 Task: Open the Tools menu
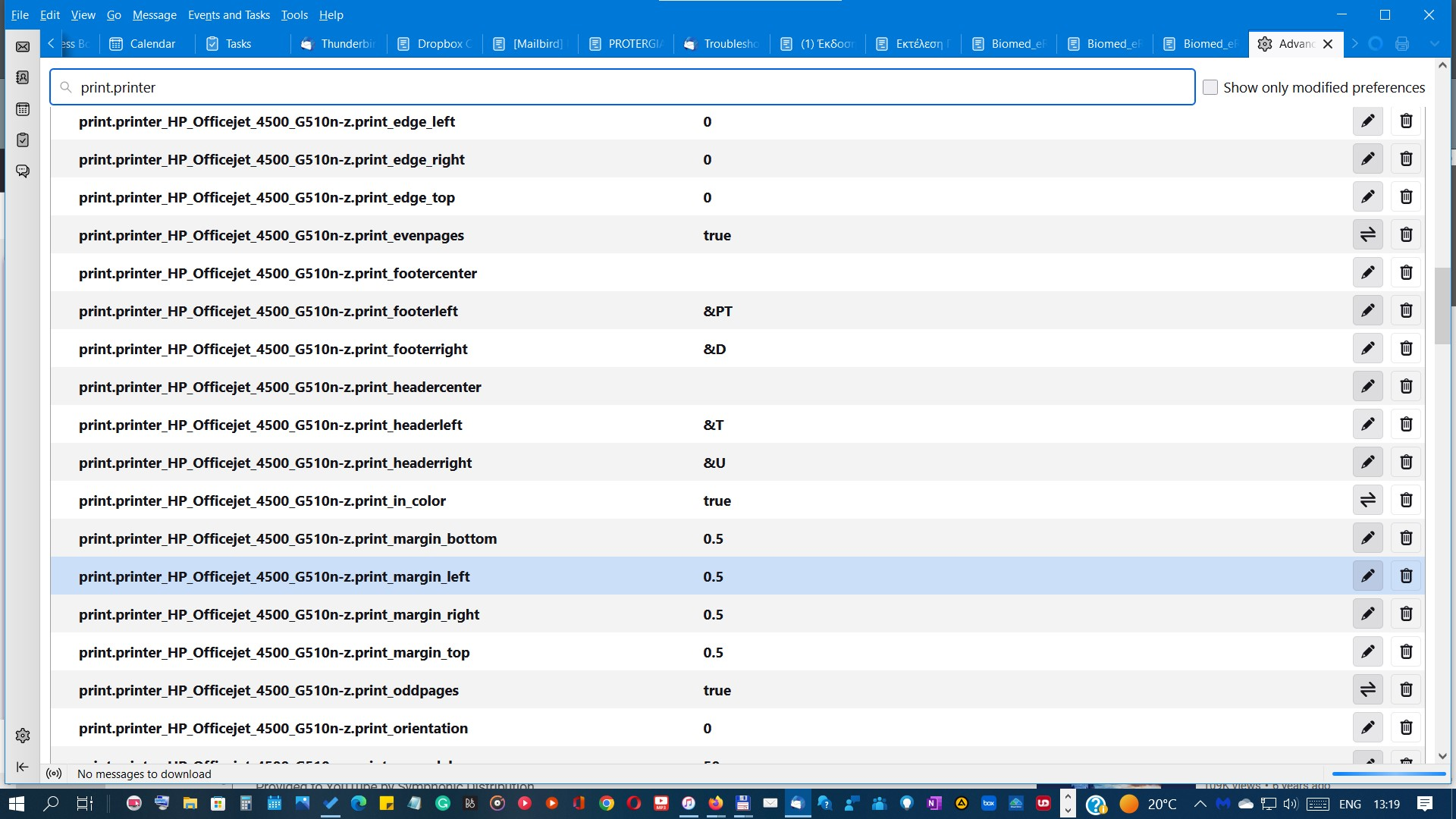click(294, 14)
